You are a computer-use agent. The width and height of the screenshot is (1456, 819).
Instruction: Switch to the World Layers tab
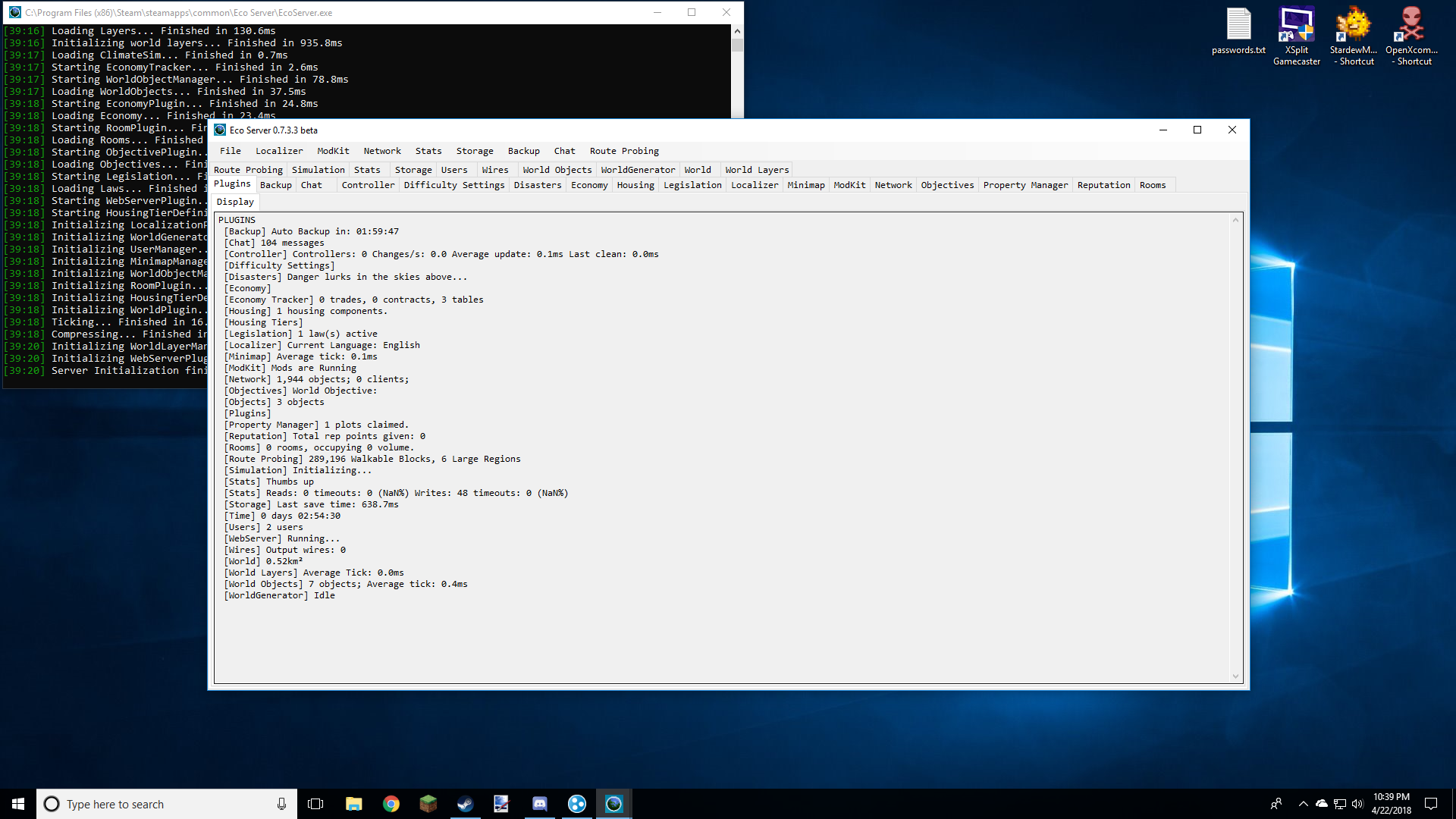pos(756,170)
